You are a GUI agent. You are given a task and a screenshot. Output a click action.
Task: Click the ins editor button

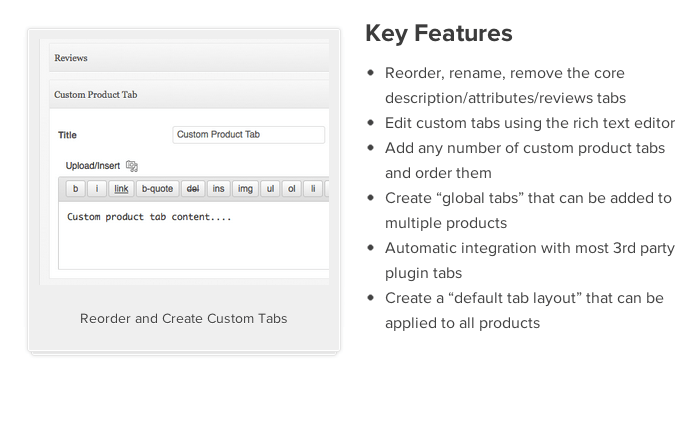[218, 188]
